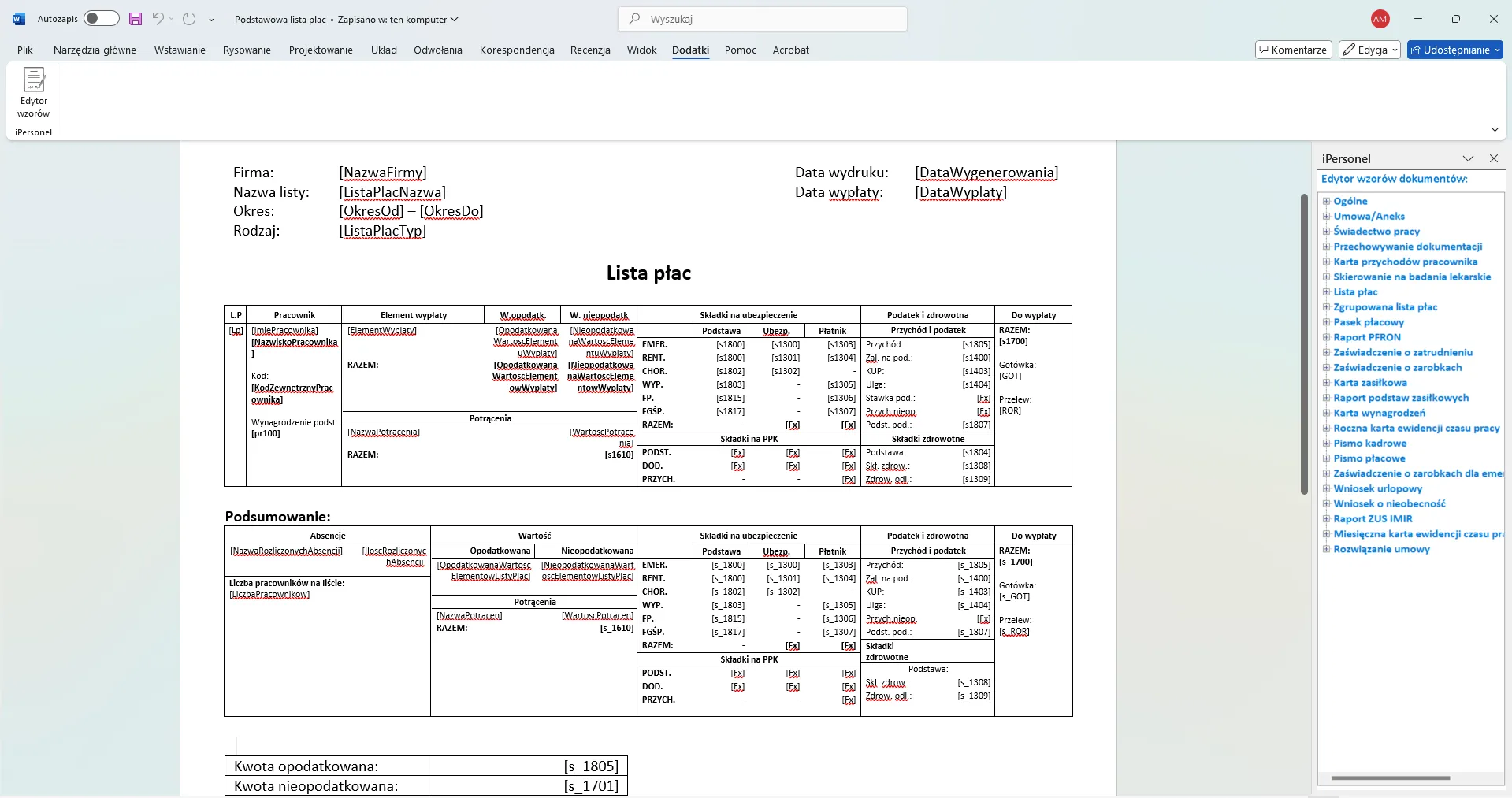The width and height of the screenshot is (1512, 798).
Task: Click the Word application logo icon
Action: [19, 19]
